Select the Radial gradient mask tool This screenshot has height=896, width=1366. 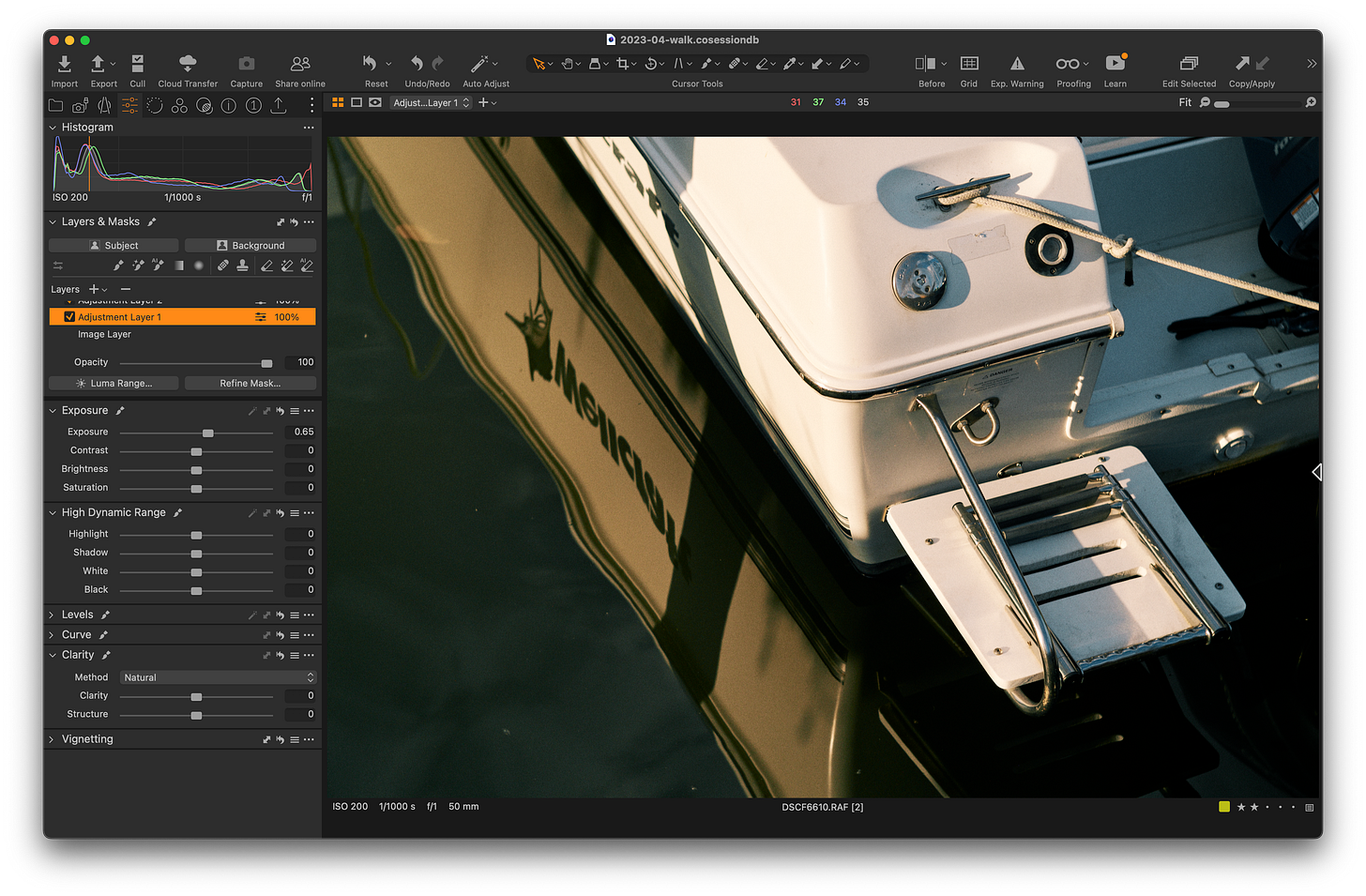198,266
